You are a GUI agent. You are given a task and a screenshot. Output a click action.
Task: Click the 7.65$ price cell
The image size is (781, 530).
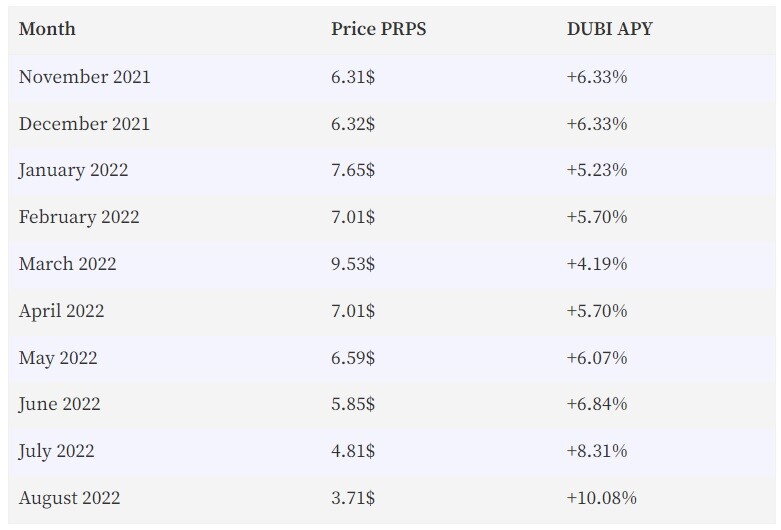(353, 170)
